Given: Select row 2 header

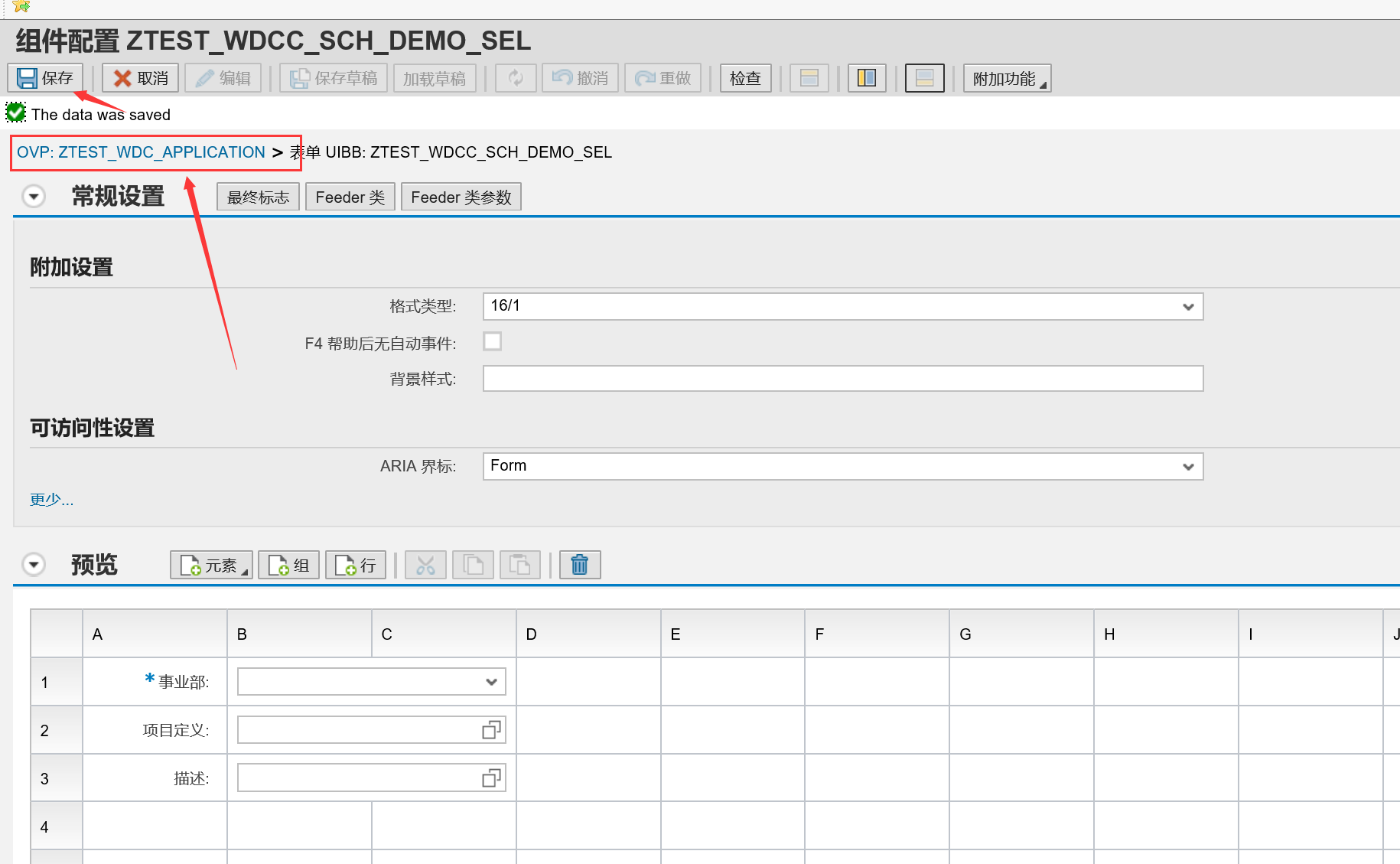Looking at the screenshot, I should (x=57, y=730).
